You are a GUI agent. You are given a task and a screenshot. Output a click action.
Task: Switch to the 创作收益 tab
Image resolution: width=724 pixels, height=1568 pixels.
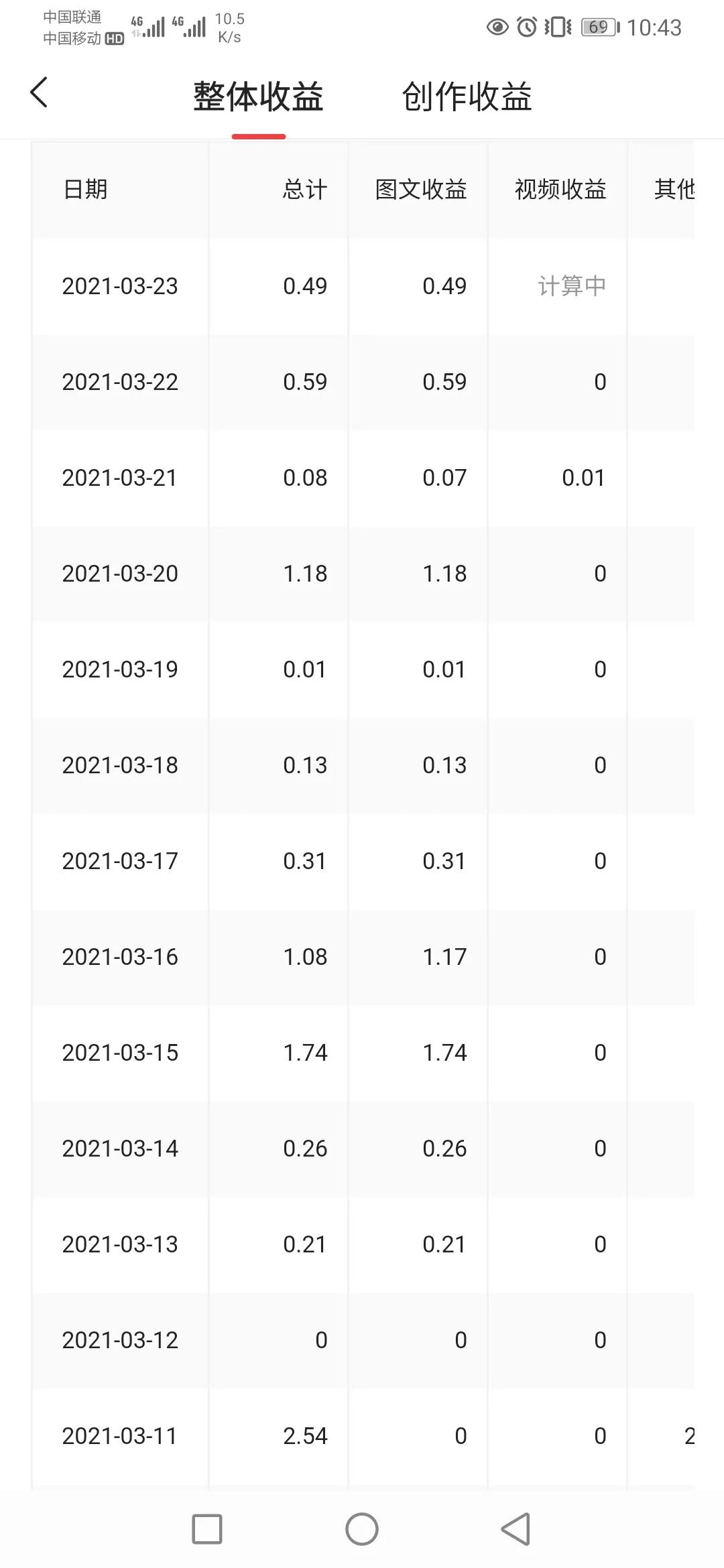[x=467, y=96]
